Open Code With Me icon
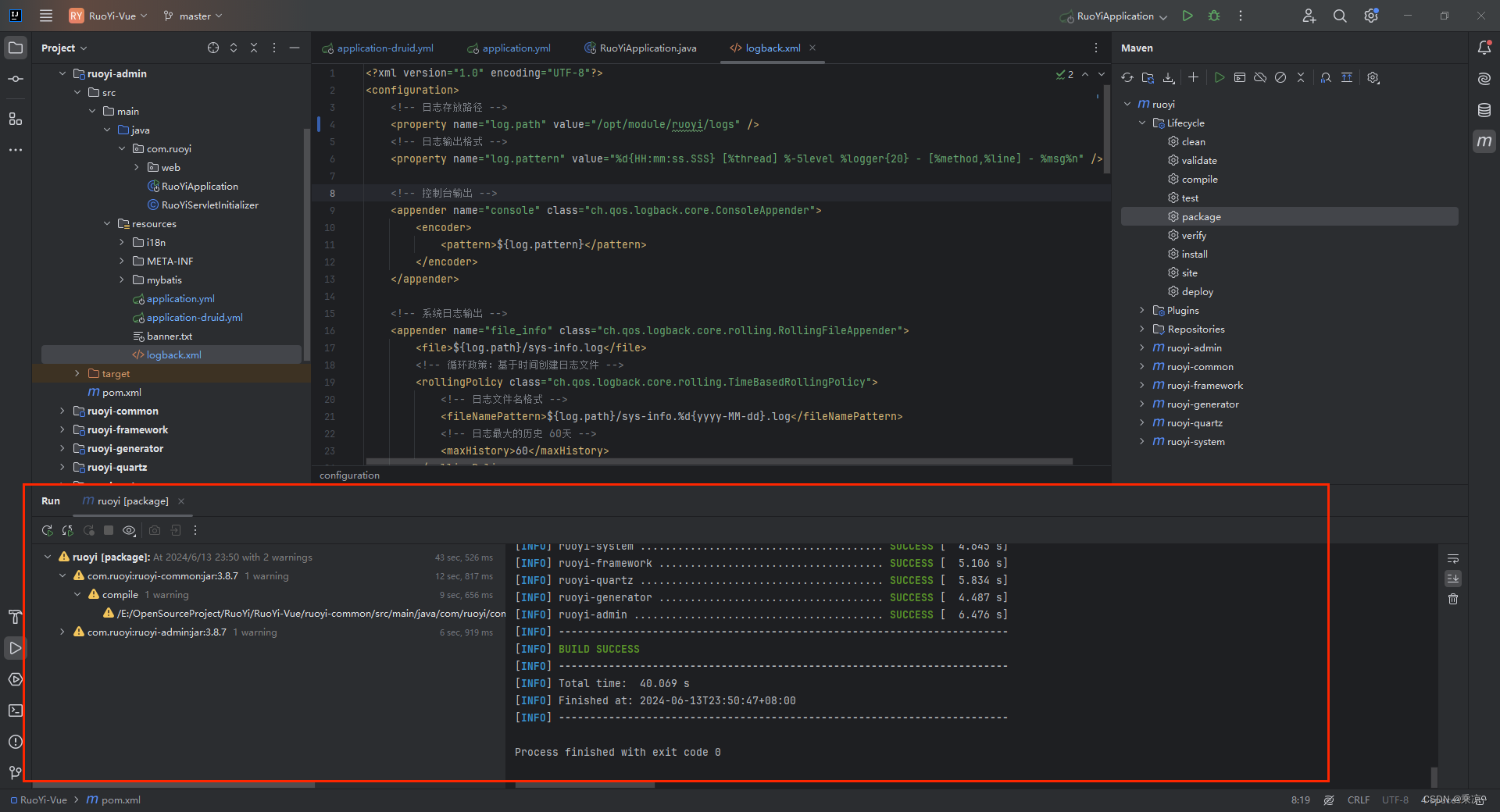The image size is (1500, 812). pyautogui.click(x=1309, y=16)
